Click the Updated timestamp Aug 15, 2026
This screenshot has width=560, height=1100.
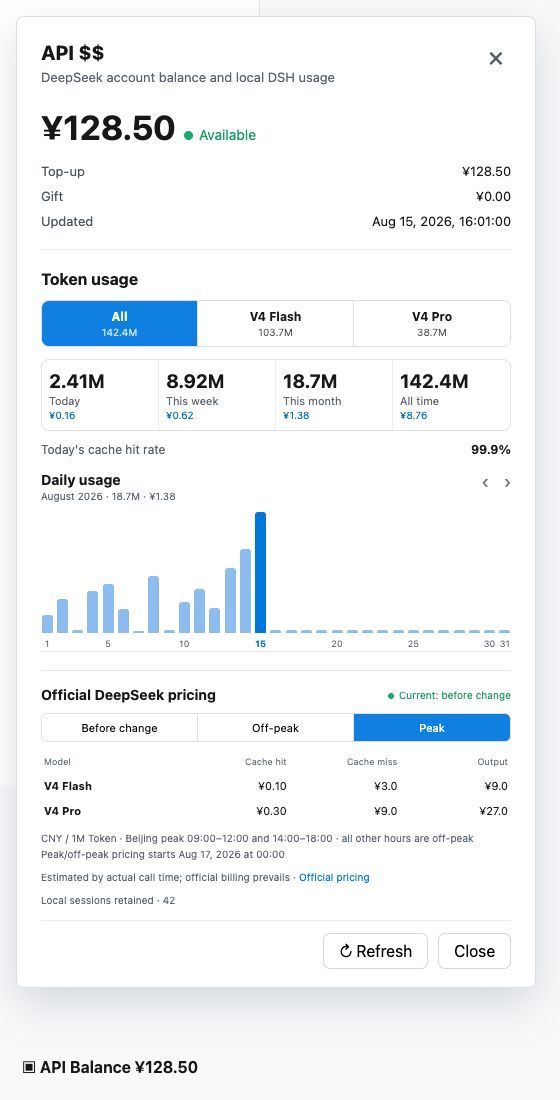pyautogui.click(x=441, y=222)
